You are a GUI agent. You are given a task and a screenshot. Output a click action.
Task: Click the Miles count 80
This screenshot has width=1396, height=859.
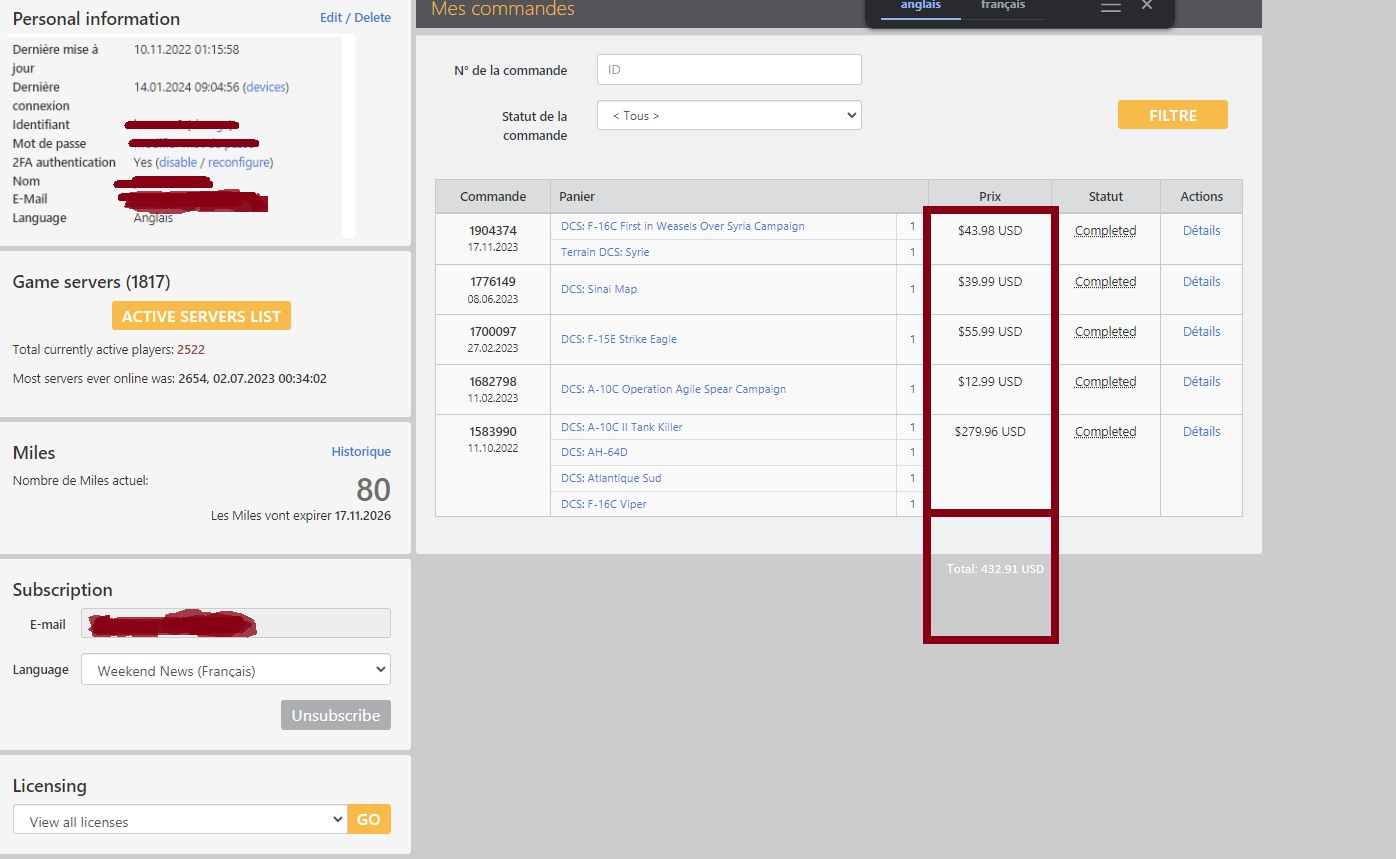tap(373, 489)
